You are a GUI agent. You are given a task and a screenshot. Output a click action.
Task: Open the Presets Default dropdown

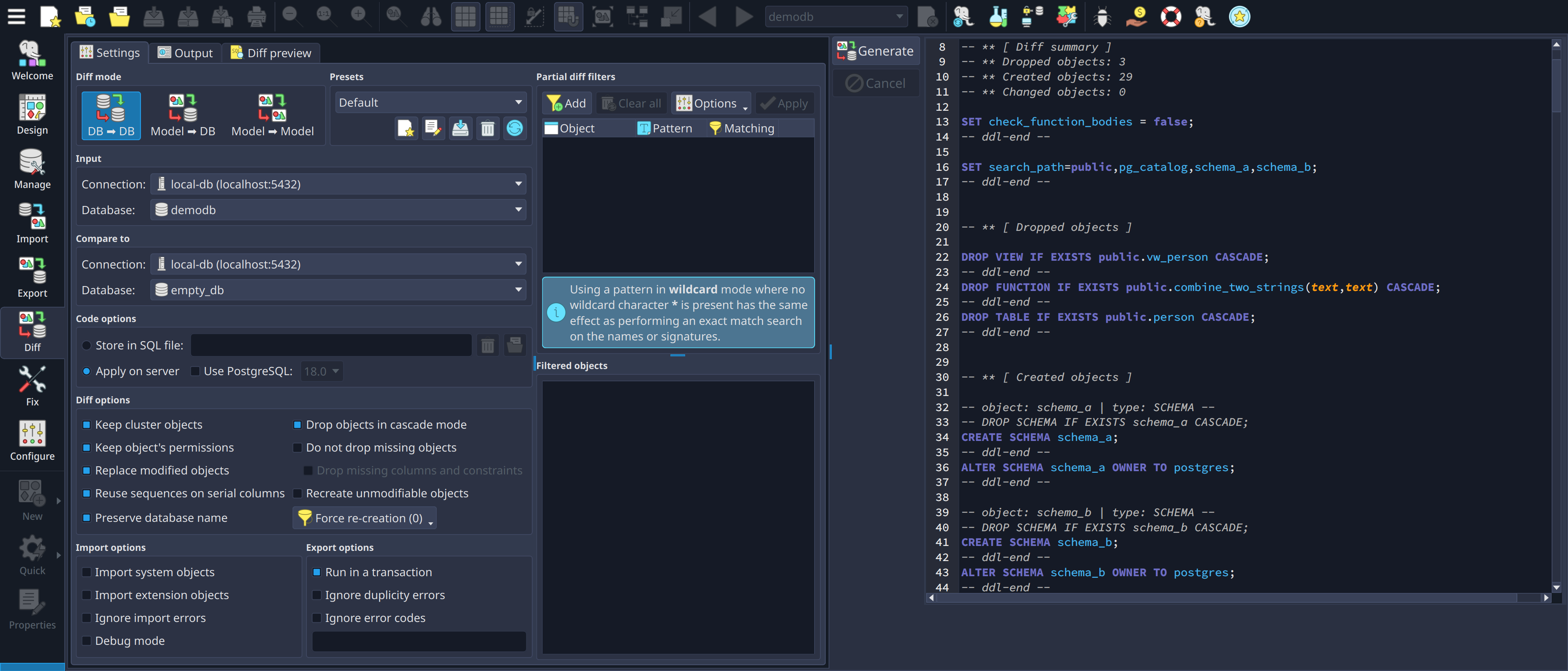[x=430, y=102]
